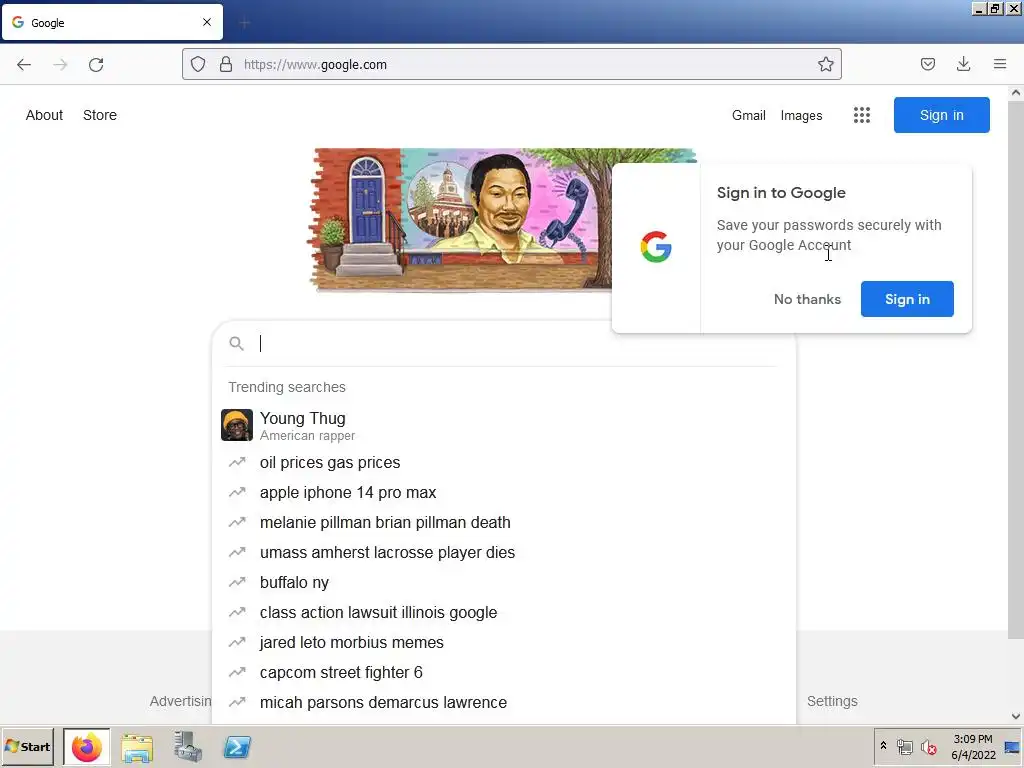Click the page's vertical scrollbar
The image size is (1024, 768).
click(x=1016, y=369)
